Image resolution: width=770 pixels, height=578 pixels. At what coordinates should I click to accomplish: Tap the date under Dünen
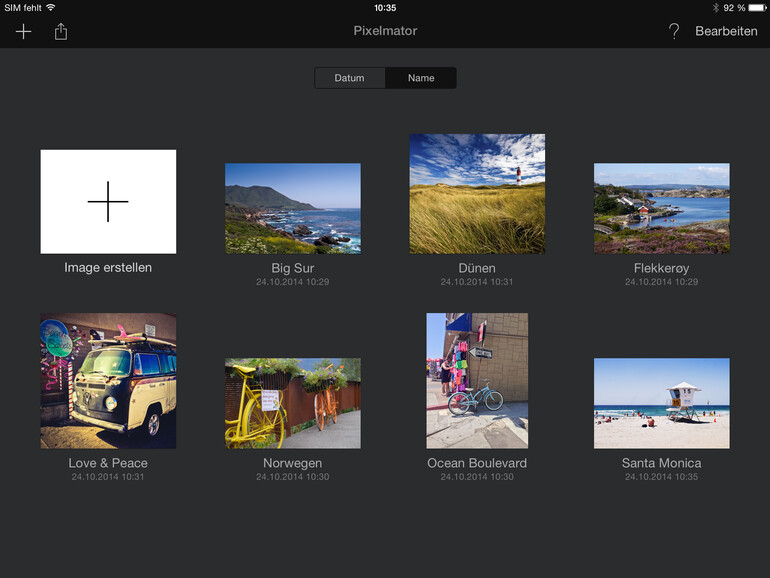tap(477, 282)
